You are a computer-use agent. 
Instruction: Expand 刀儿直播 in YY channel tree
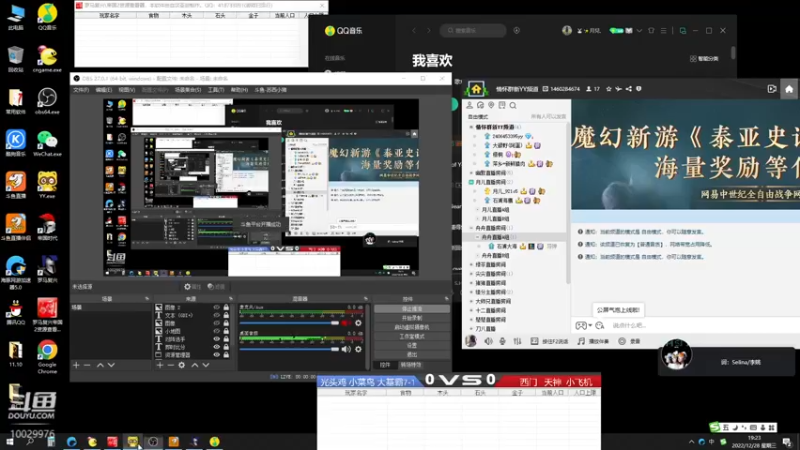click(471, 329)
